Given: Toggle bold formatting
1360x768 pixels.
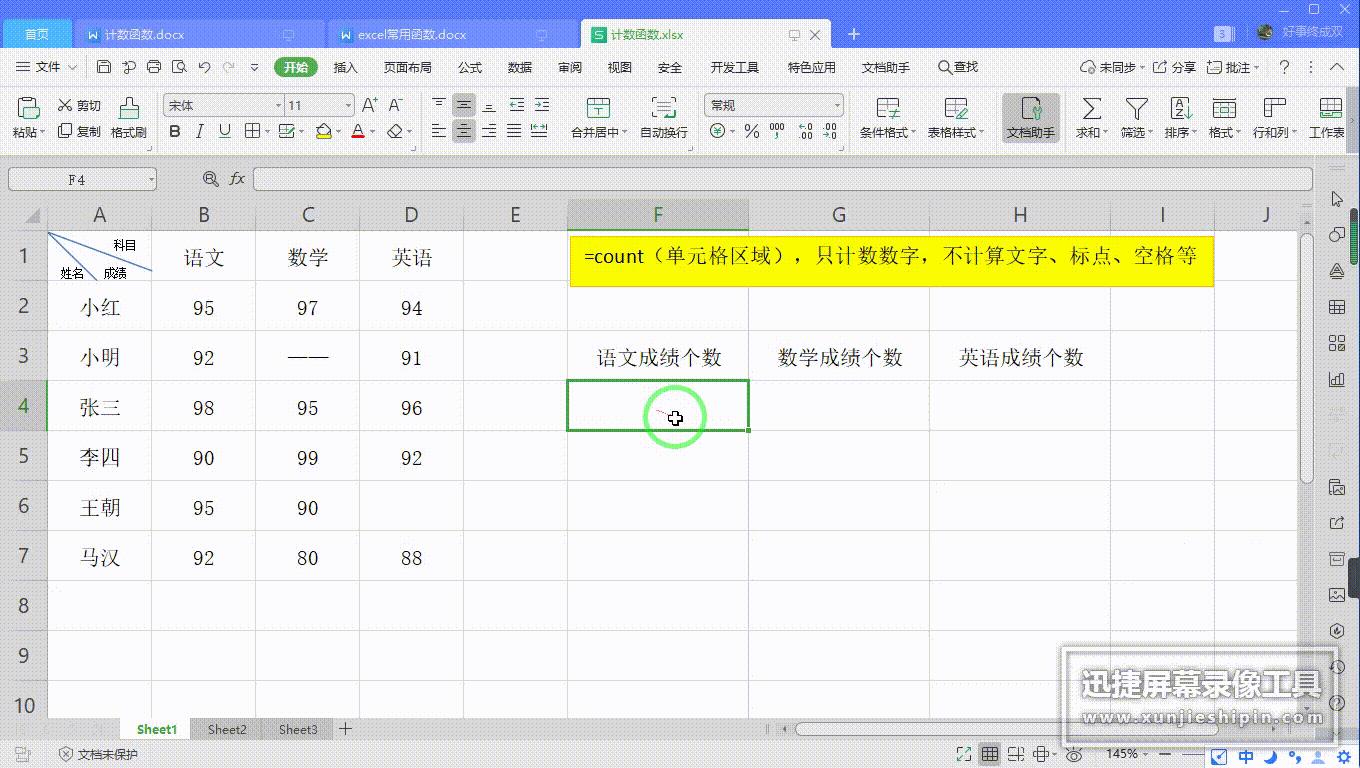Looking at the screenshot, I should point(175,131).
